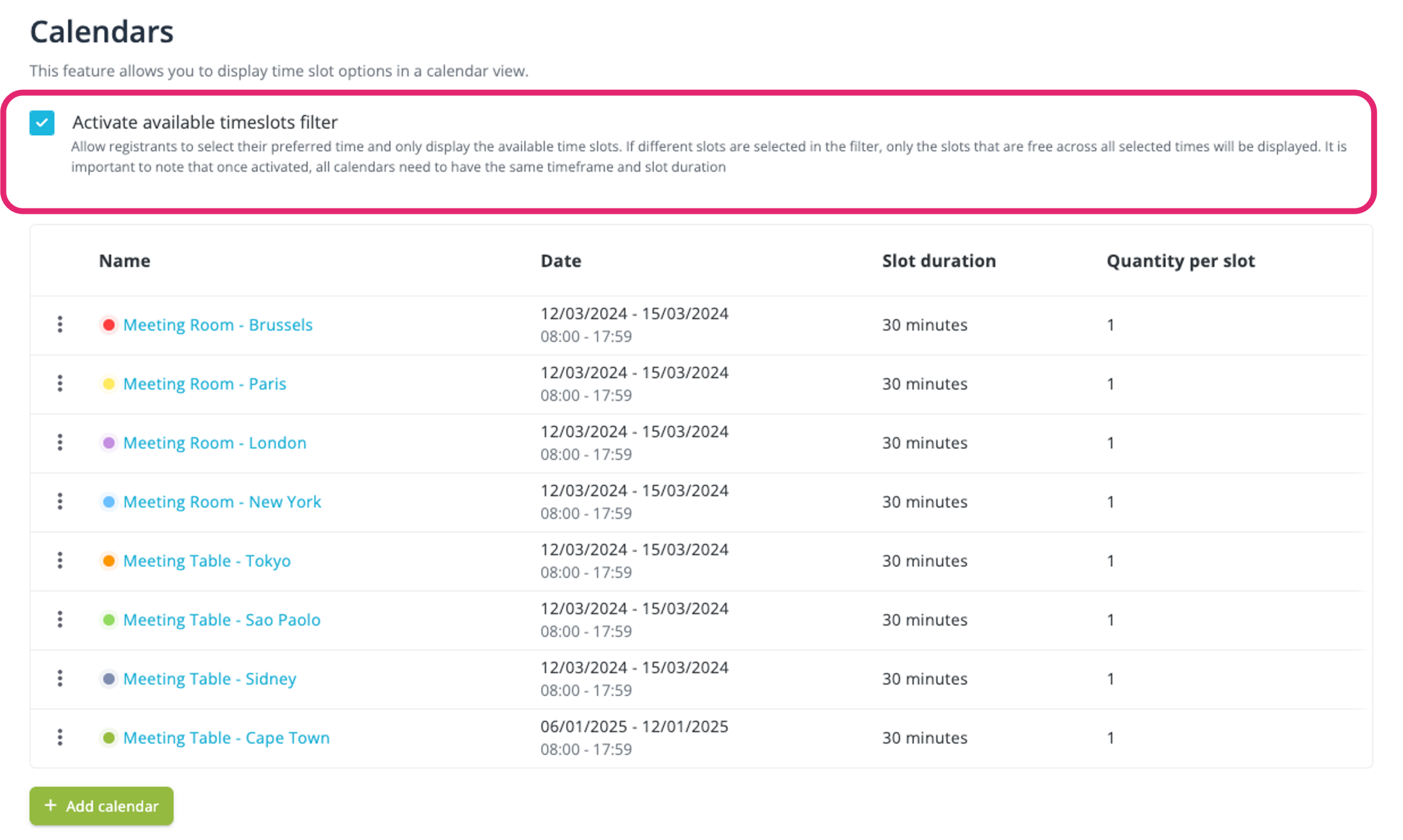Viewport: 1403px width, 840px height.
Task: Click date 06/01/2025 - 12/01/2025 for Cape Town
Action: point(635,726)
